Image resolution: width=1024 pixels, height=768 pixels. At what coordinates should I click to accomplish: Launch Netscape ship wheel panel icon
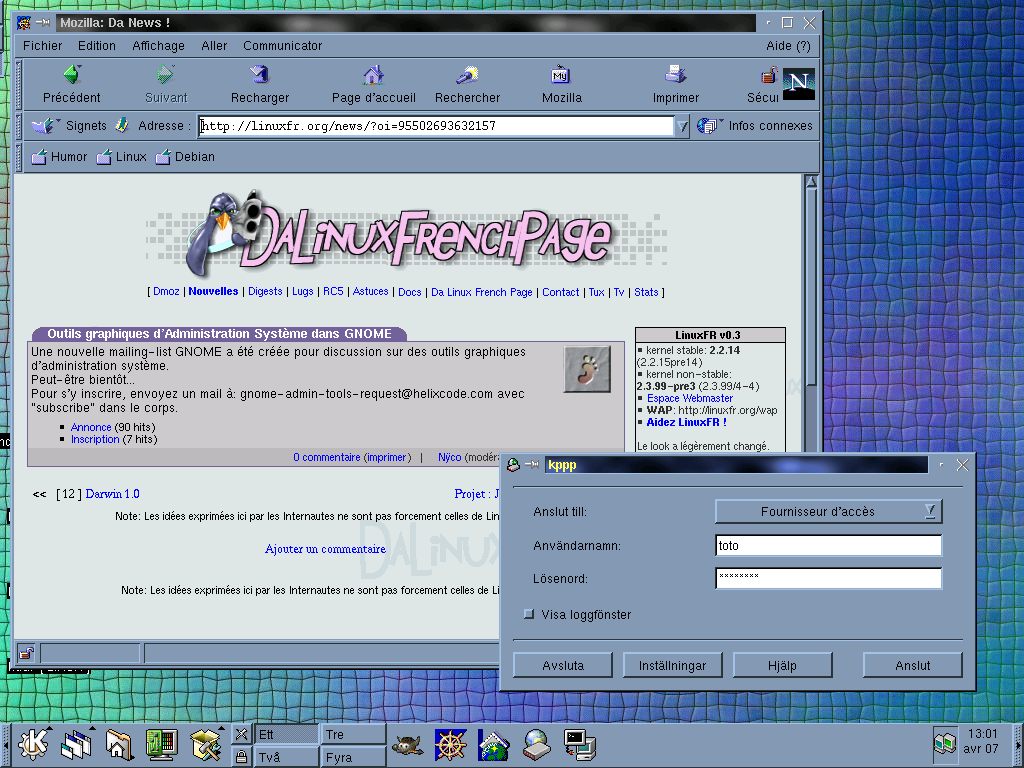[451, 744]
